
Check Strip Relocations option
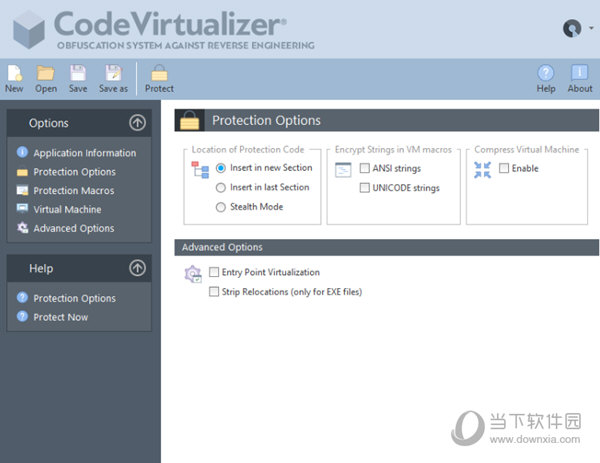[214, 292]
